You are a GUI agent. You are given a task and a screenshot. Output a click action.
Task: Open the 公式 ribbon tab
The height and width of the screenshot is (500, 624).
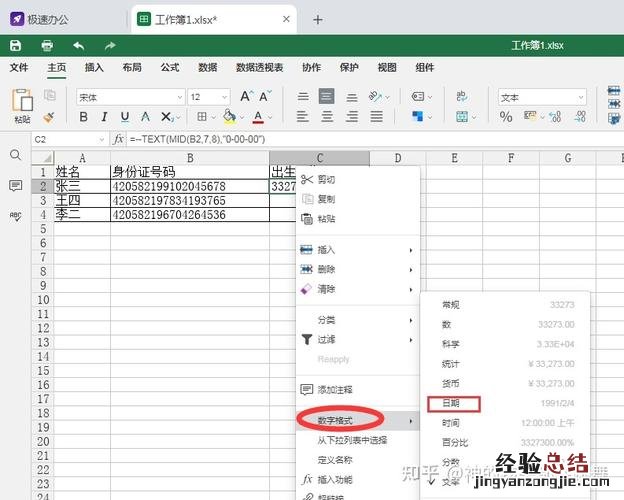click(x=170, y=67)
